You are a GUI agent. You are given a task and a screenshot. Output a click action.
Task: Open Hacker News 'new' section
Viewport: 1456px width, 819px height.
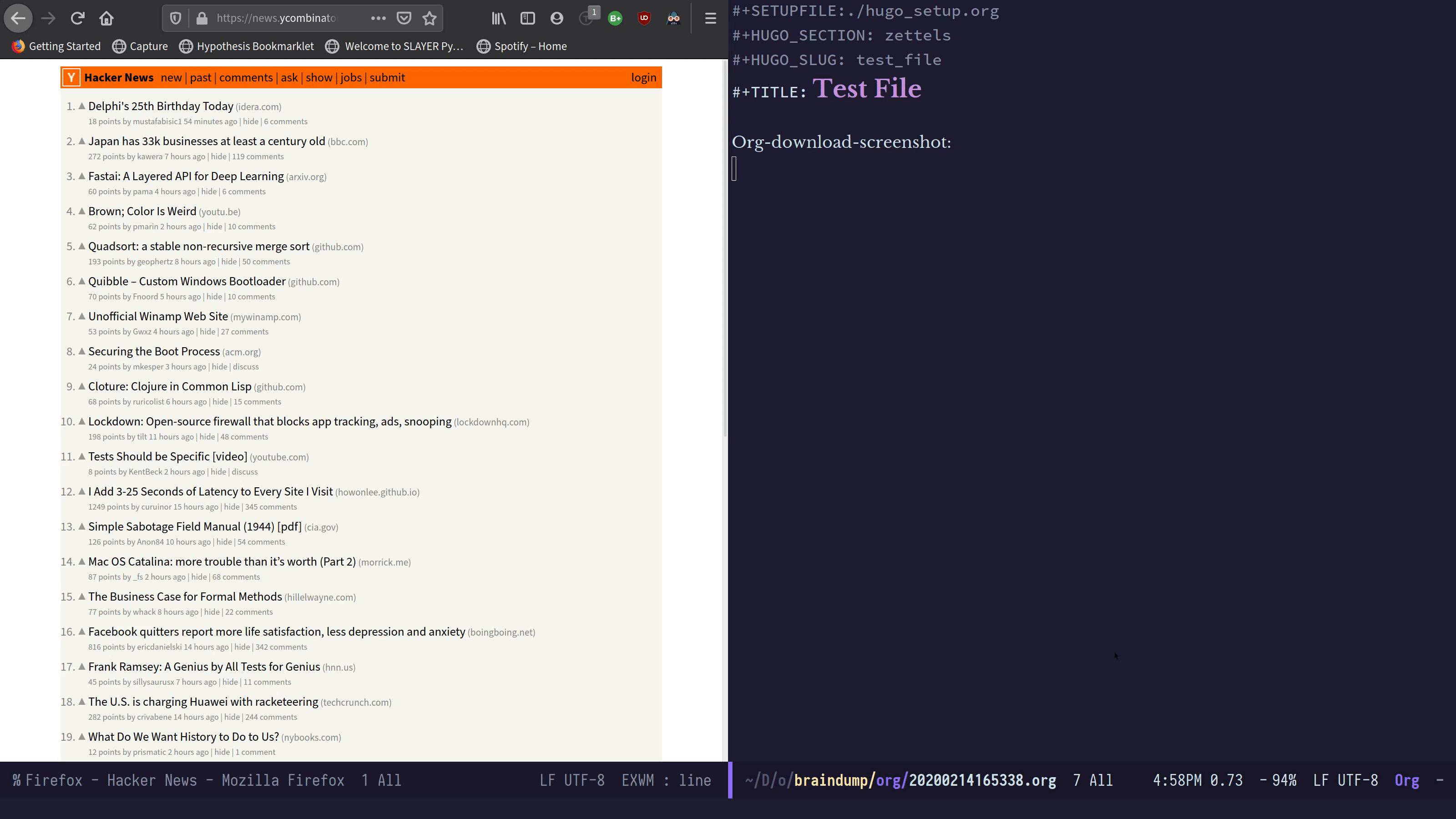171,77
